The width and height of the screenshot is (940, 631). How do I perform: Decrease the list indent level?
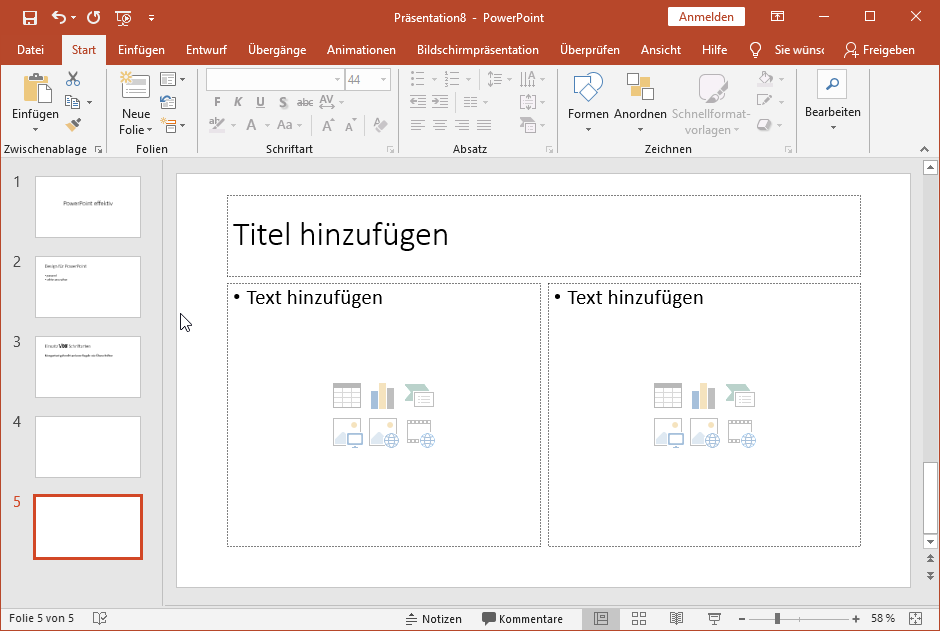(418, 101)
